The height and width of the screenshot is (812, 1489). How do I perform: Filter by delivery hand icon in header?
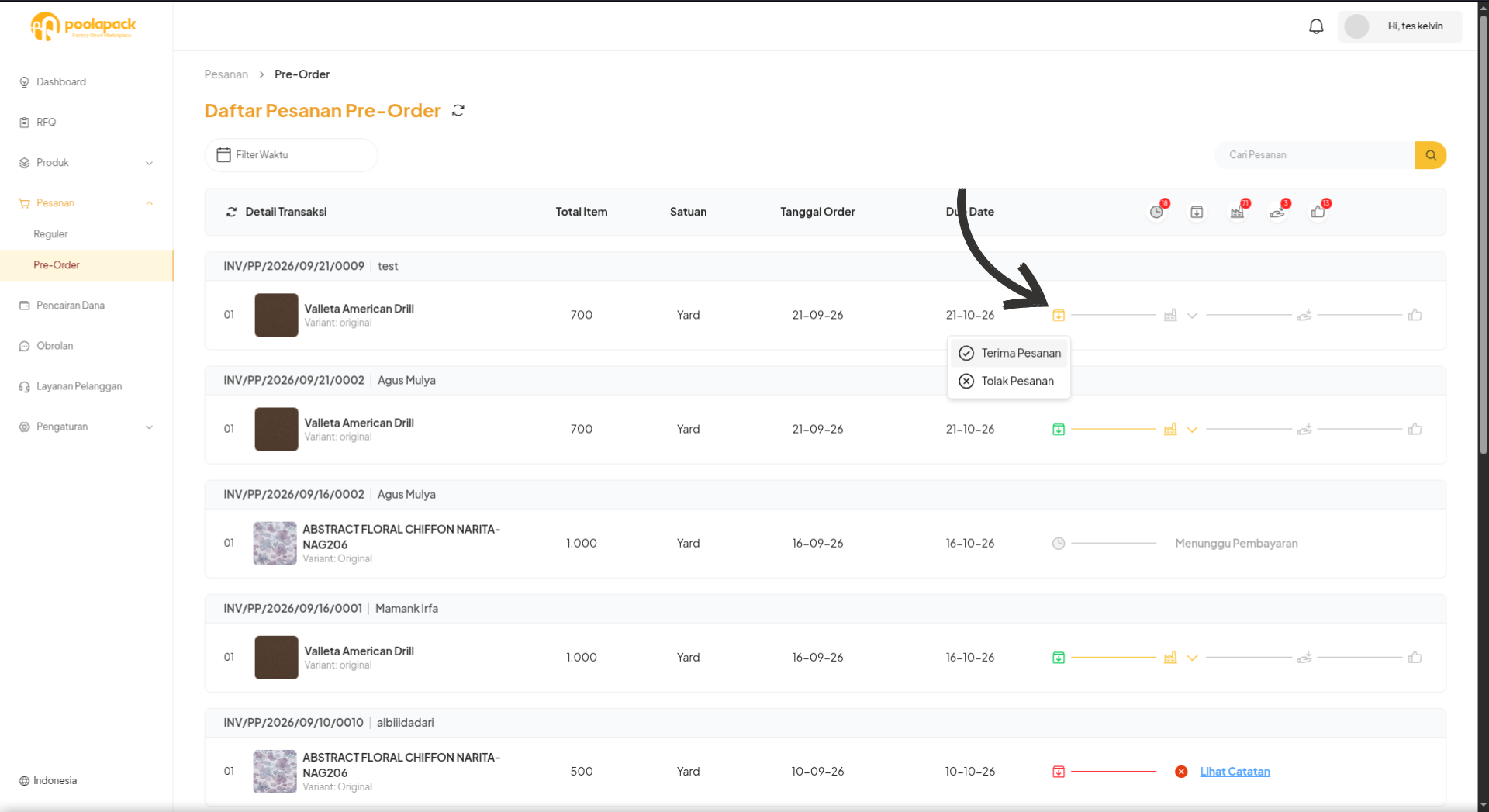pyautogui.click(x=1277, y=212)
